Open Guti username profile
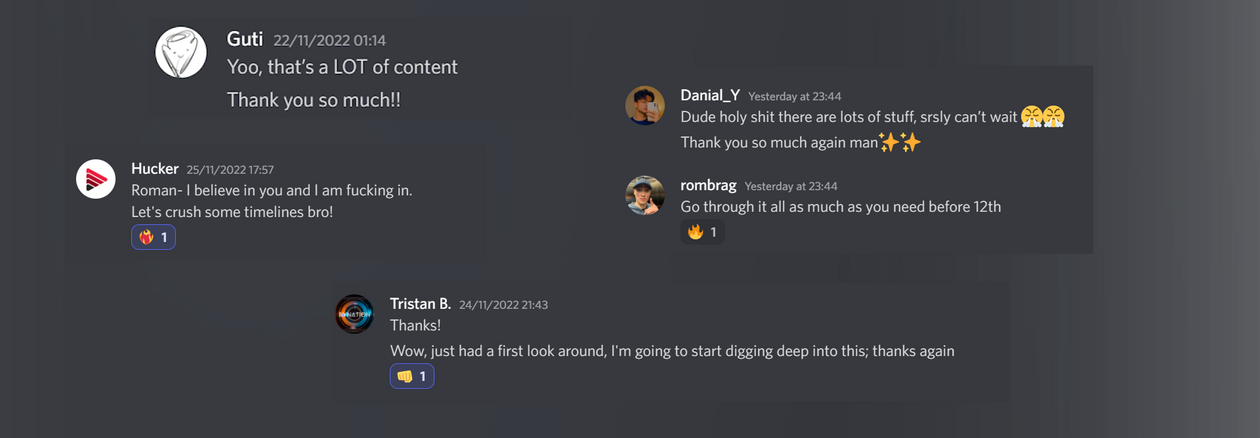1260x438 pixels. 245,39
